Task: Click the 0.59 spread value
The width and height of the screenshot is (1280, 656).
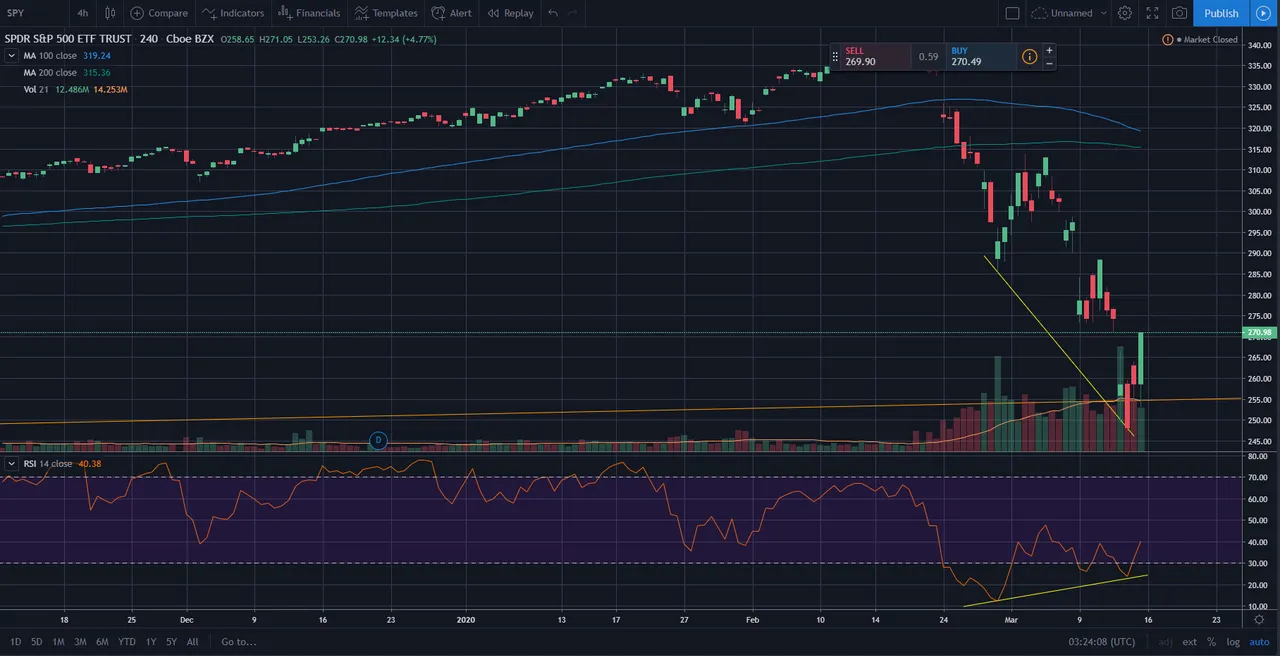Action: (x=929, y=57)
